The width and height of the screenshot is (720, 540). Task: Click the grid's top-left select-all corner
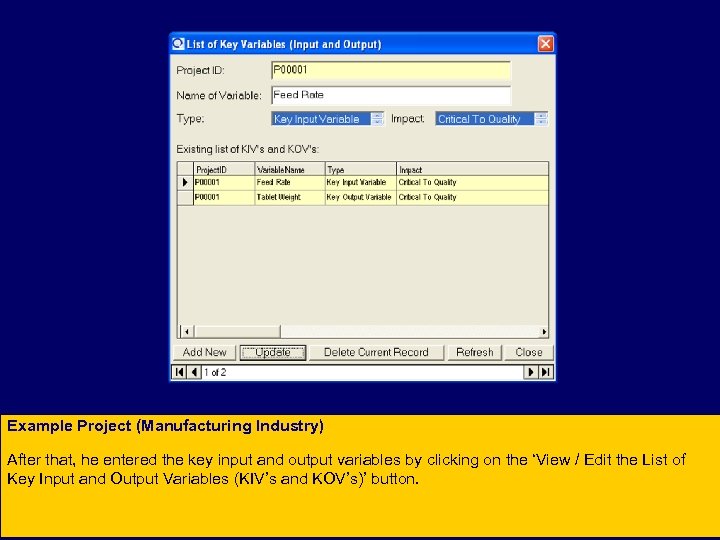click(x=185, y=169)
